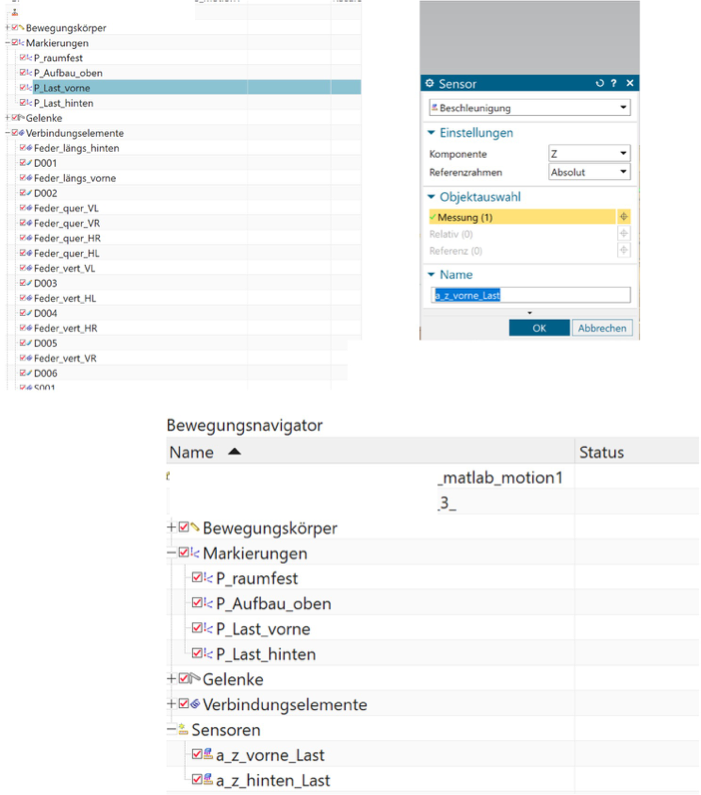Screen dimensions: 701x795
Task: Expand Bewegungskörper in lower navigator
Action: pos(171,527)
